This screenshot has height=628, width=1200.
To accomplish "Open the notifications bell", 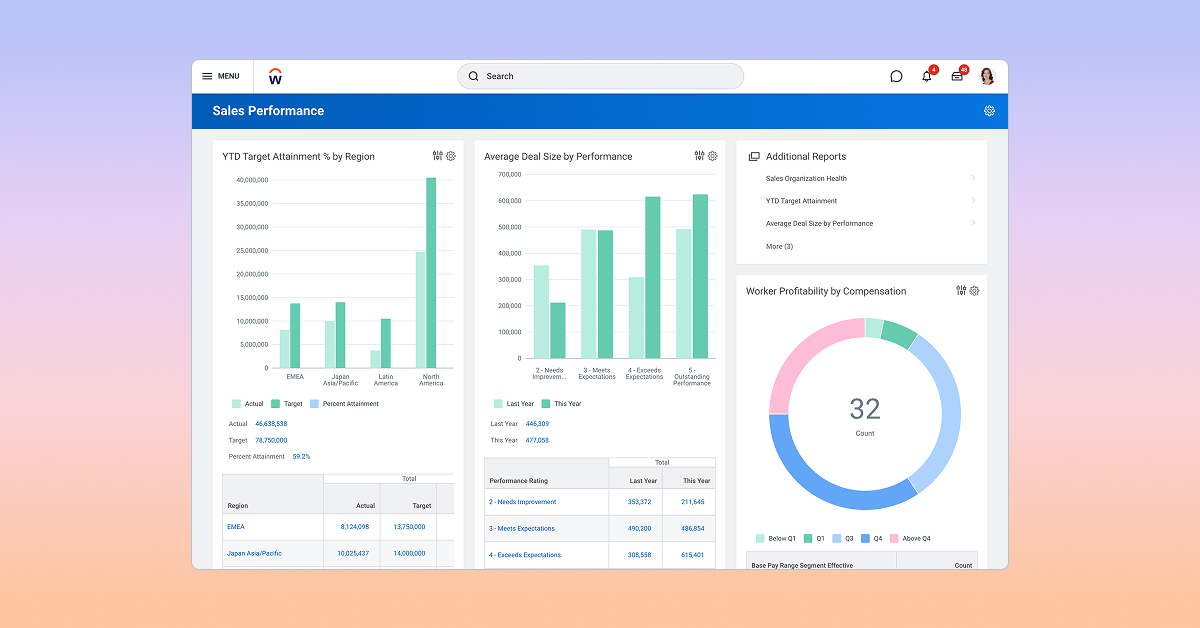I will click(927, 76).
